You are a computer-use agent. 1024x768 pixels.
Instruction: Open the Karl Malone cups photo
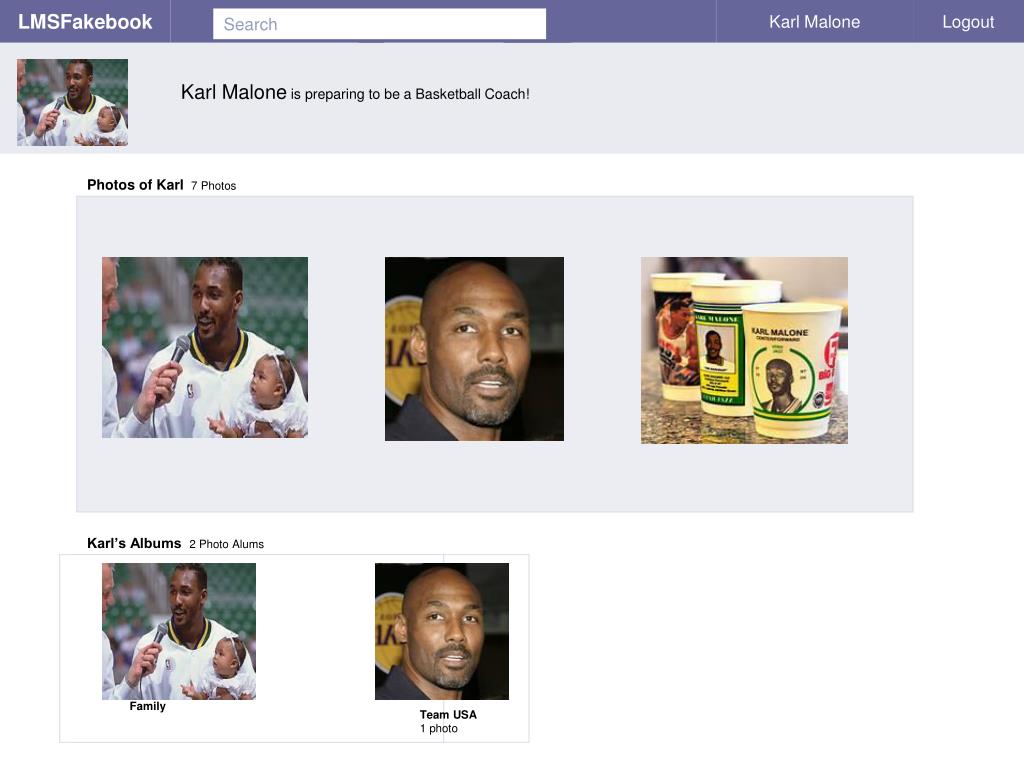pyautogui.click(x=744, y=351)
